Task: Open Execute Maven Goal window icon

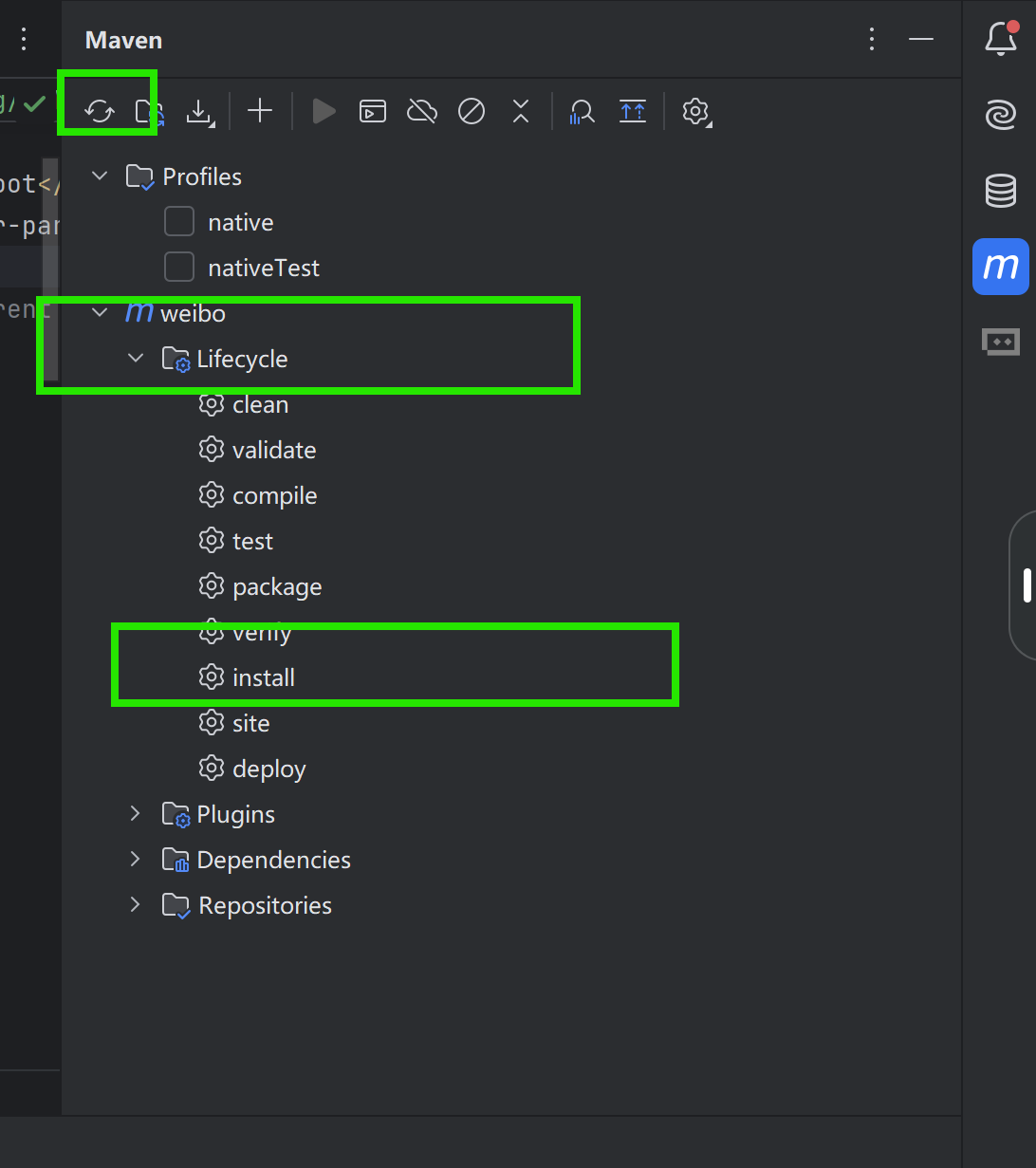Action: pyautogui.click(x=373, y=111)
